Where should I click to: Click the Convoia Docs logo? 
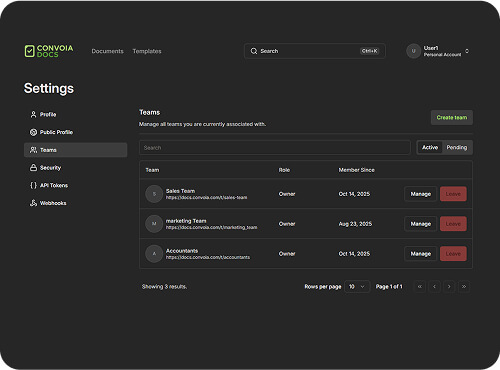[49, 51]
